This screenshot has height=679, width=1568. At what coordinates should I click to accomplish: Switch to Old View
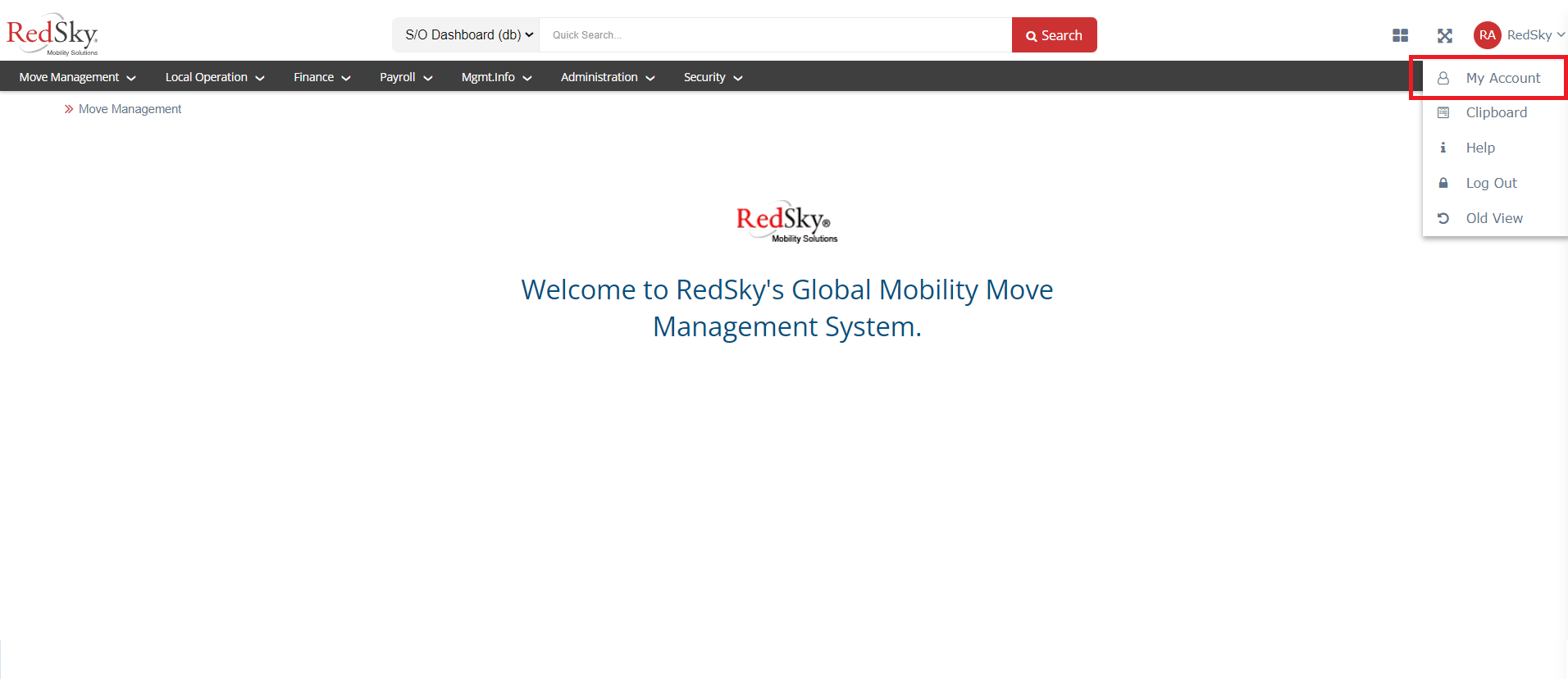(1496, 218)
